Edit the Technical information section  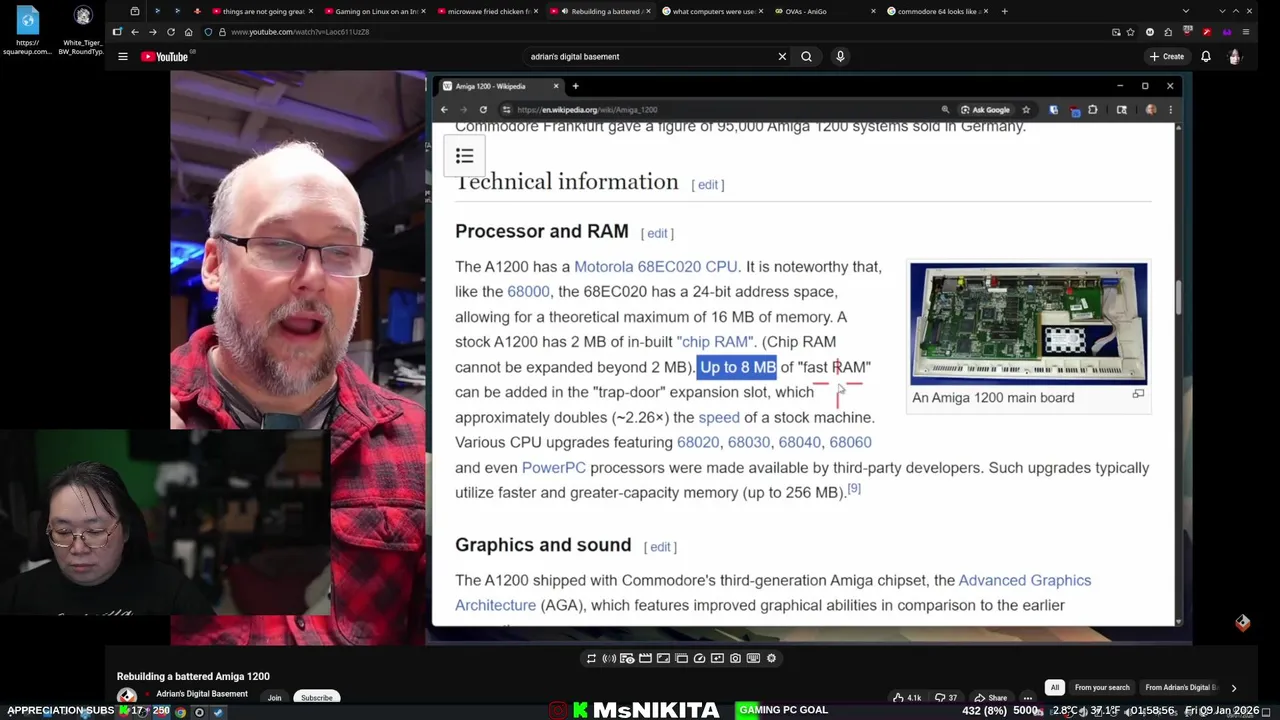tap(708, 184)
